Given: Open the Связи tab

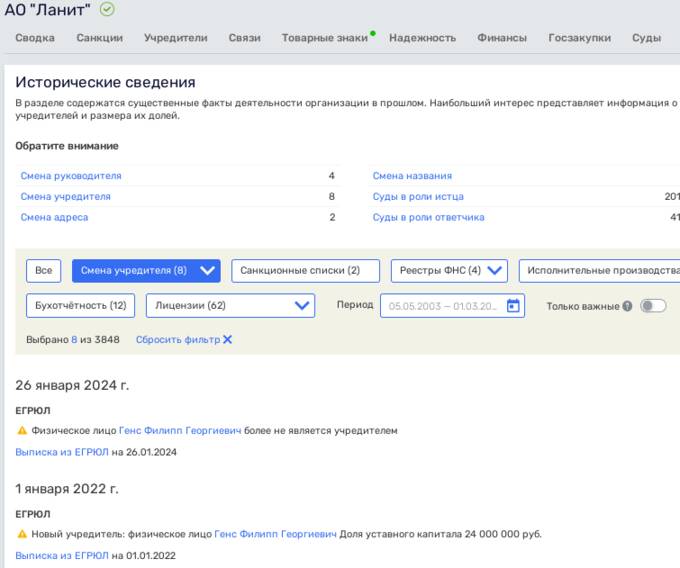Looking at the screenshot, I should pos(245,38).
